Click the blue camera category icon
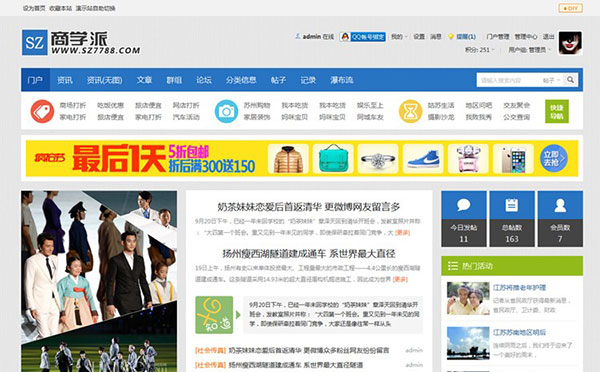The width and height of the screenshot is (600, 372). [226, 111]
